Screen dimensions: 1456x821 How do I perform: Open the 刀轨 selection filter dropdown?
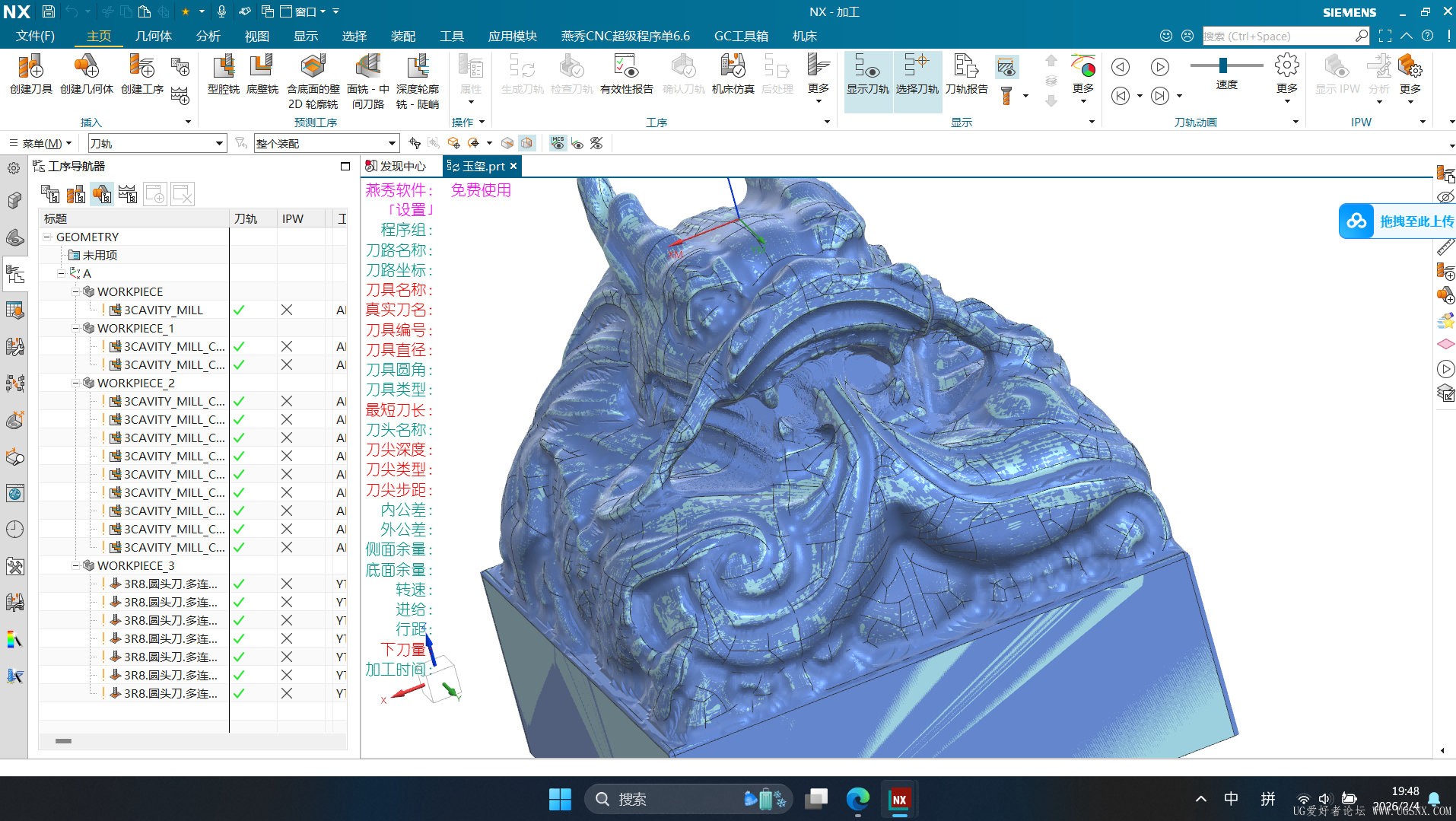(219, 144)
